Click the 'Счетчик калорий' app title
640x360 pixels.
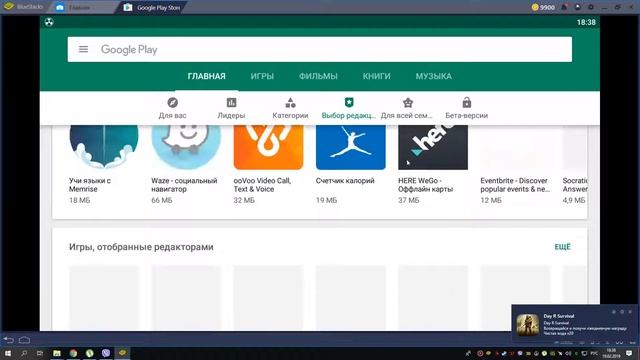tap(345, 181)
